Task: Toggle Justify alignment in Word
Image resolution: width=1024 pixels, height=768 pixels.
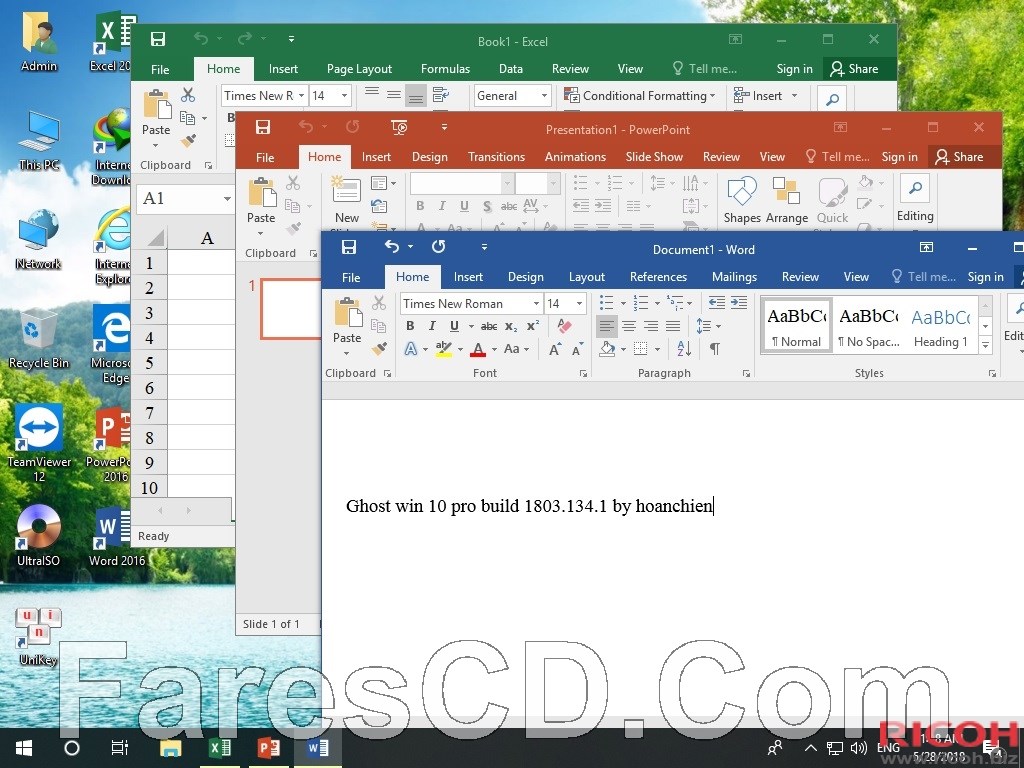Action: (x=673, y=325)
